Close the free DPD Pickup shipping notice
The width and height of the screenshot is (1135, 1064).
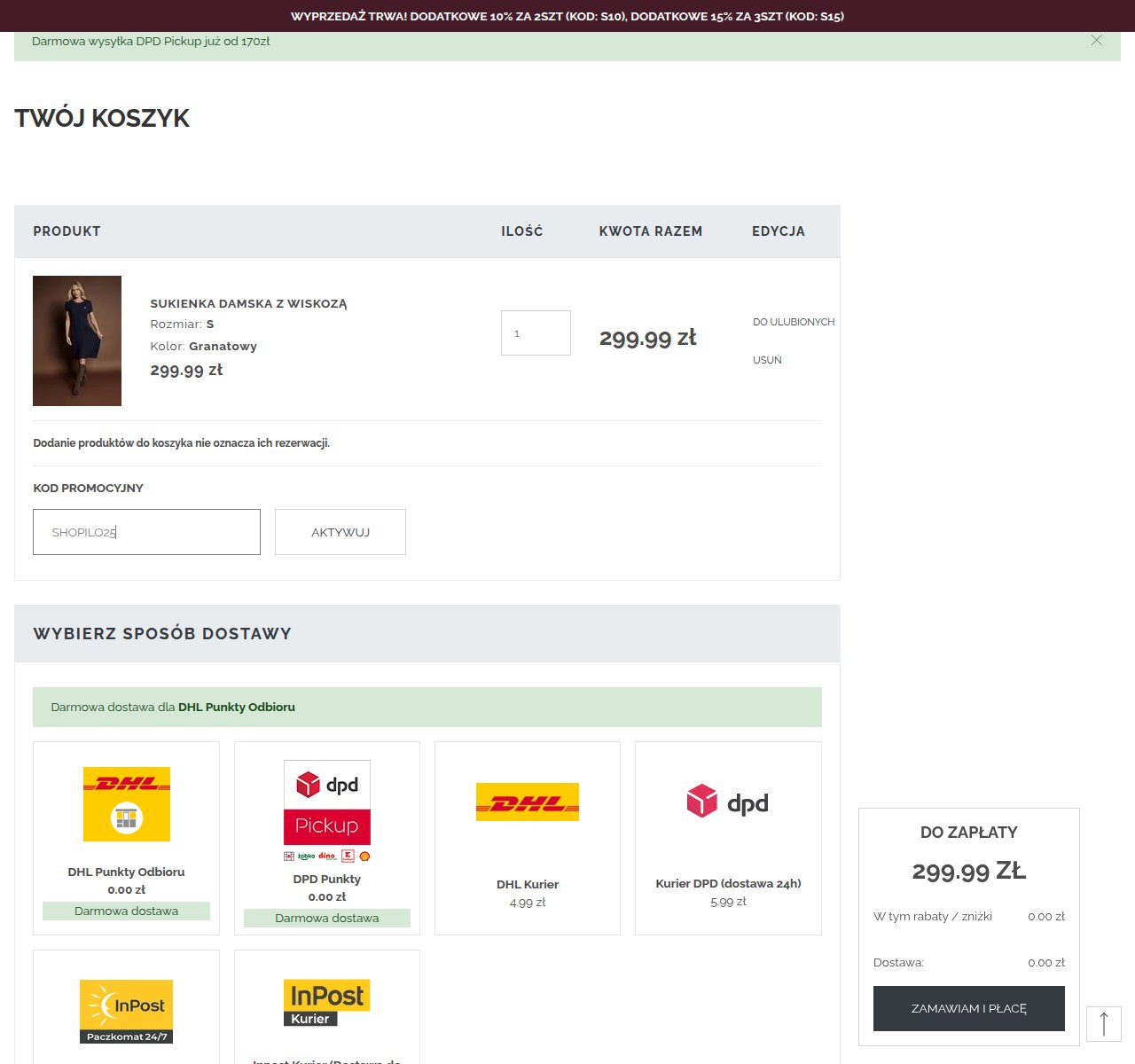[x=1097, y=41]
